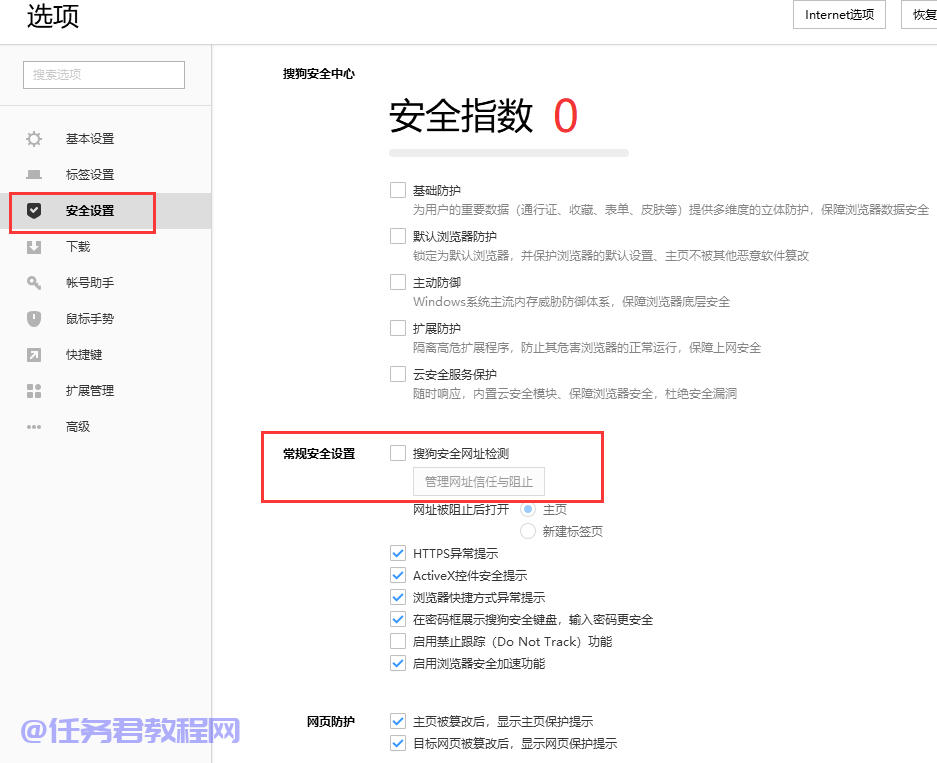Open 鼠标手势 settings
Image resolution: width=937 pixels, height=763 pixels.
point(90,318)
